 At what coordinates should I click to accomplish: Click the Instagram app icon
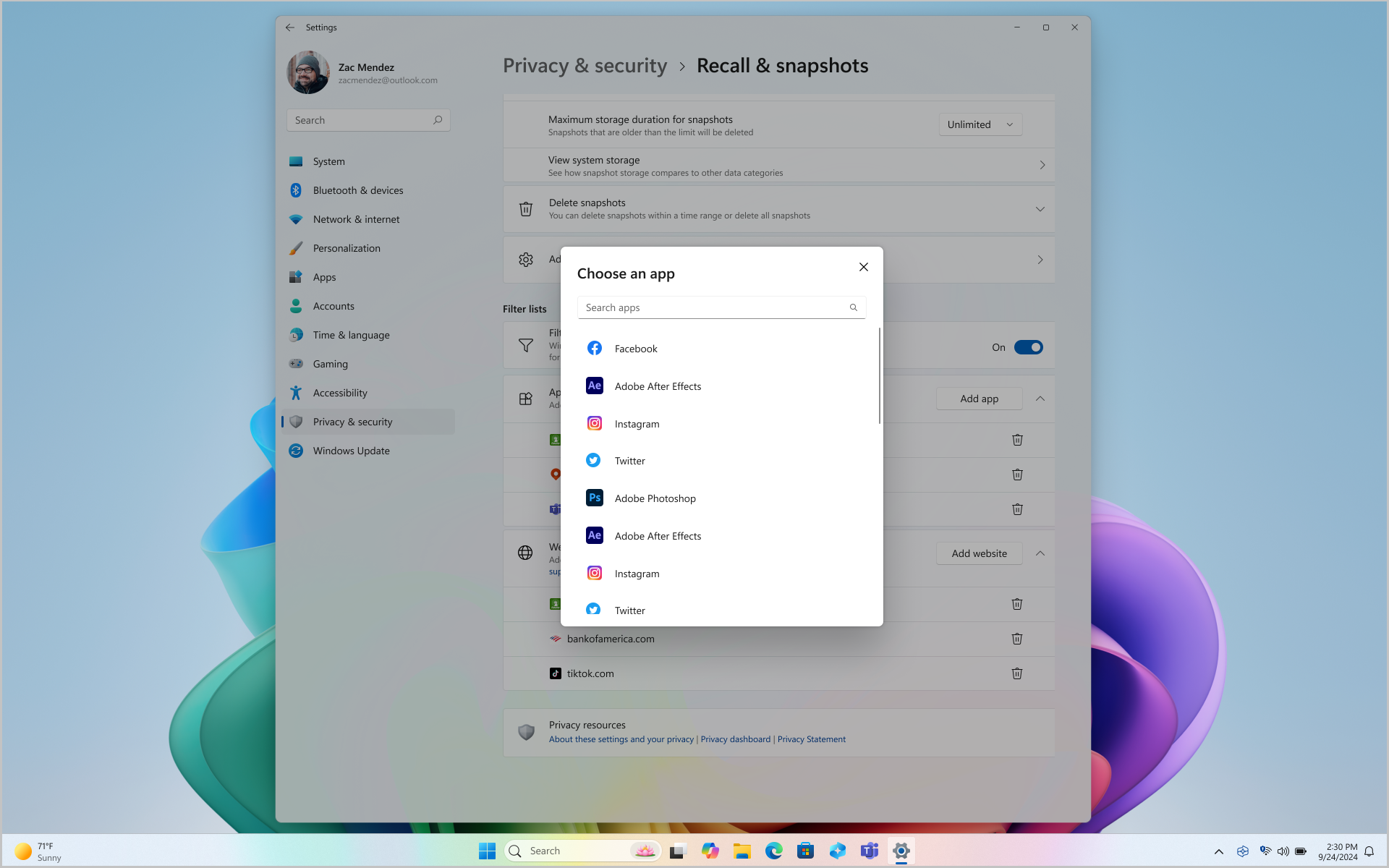594,423
